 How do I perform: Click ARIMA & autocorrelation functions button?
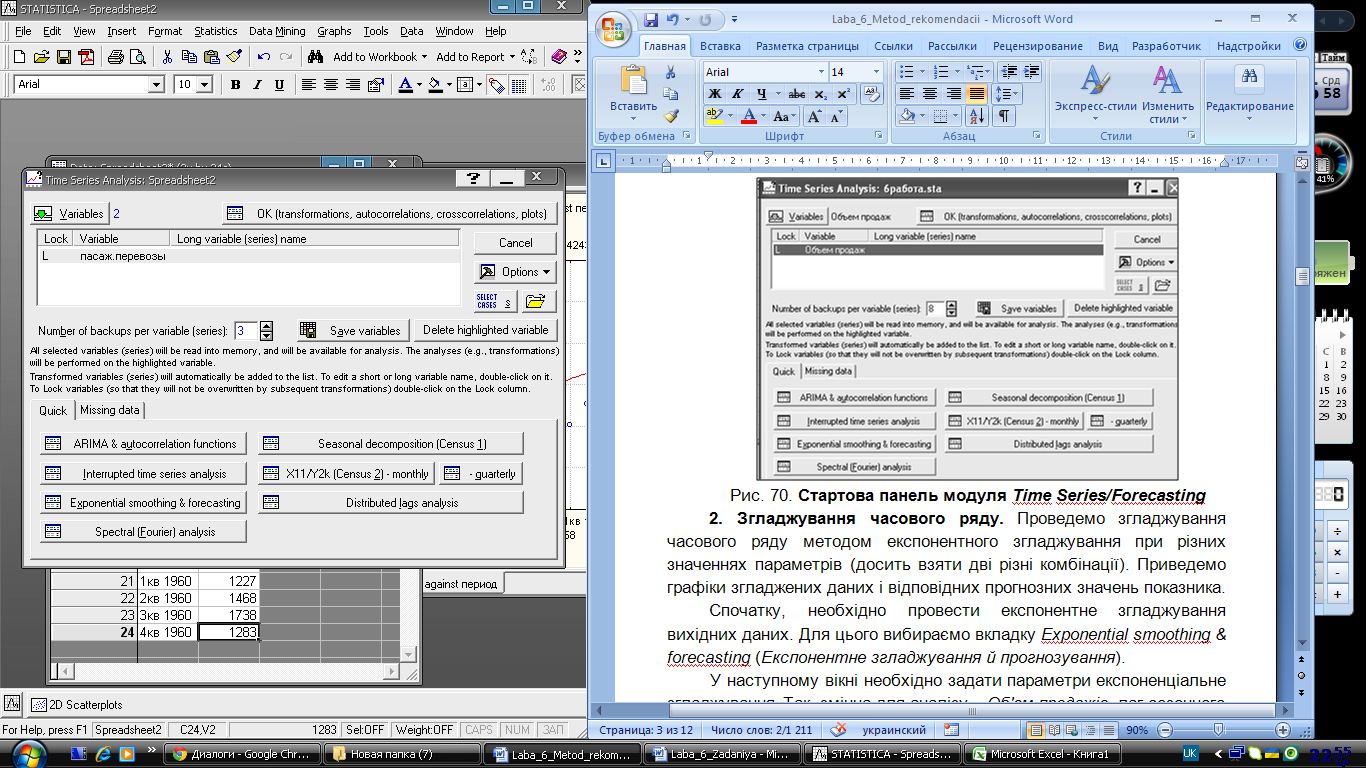pos(143,444)
